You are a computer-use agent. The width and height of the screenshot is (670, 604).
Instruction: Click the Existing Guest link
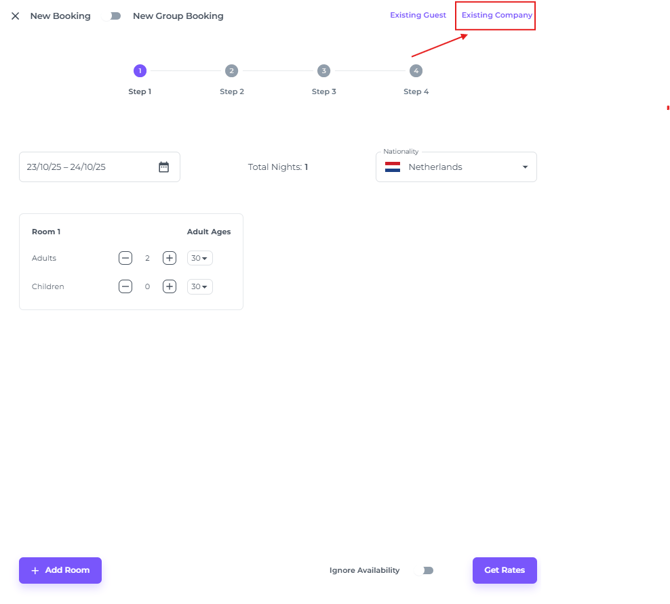[418, 15]
